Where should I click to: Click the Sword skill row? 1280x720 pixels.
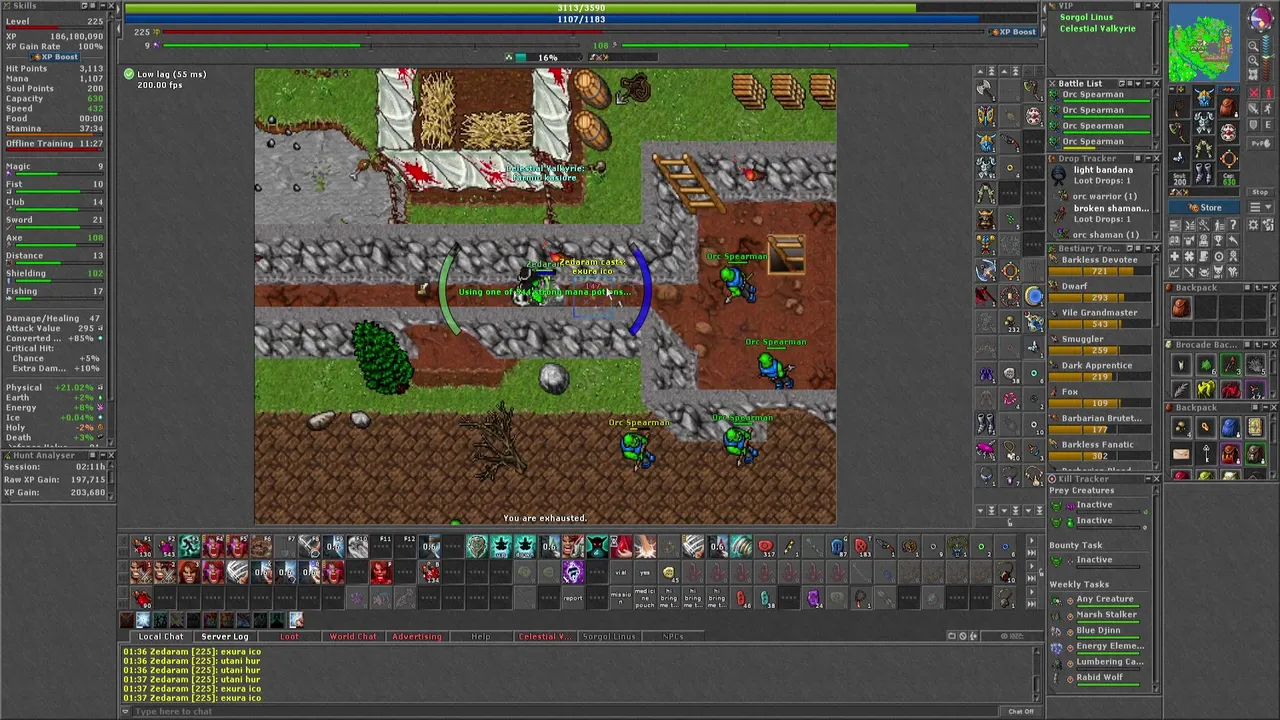coord(55,222)
